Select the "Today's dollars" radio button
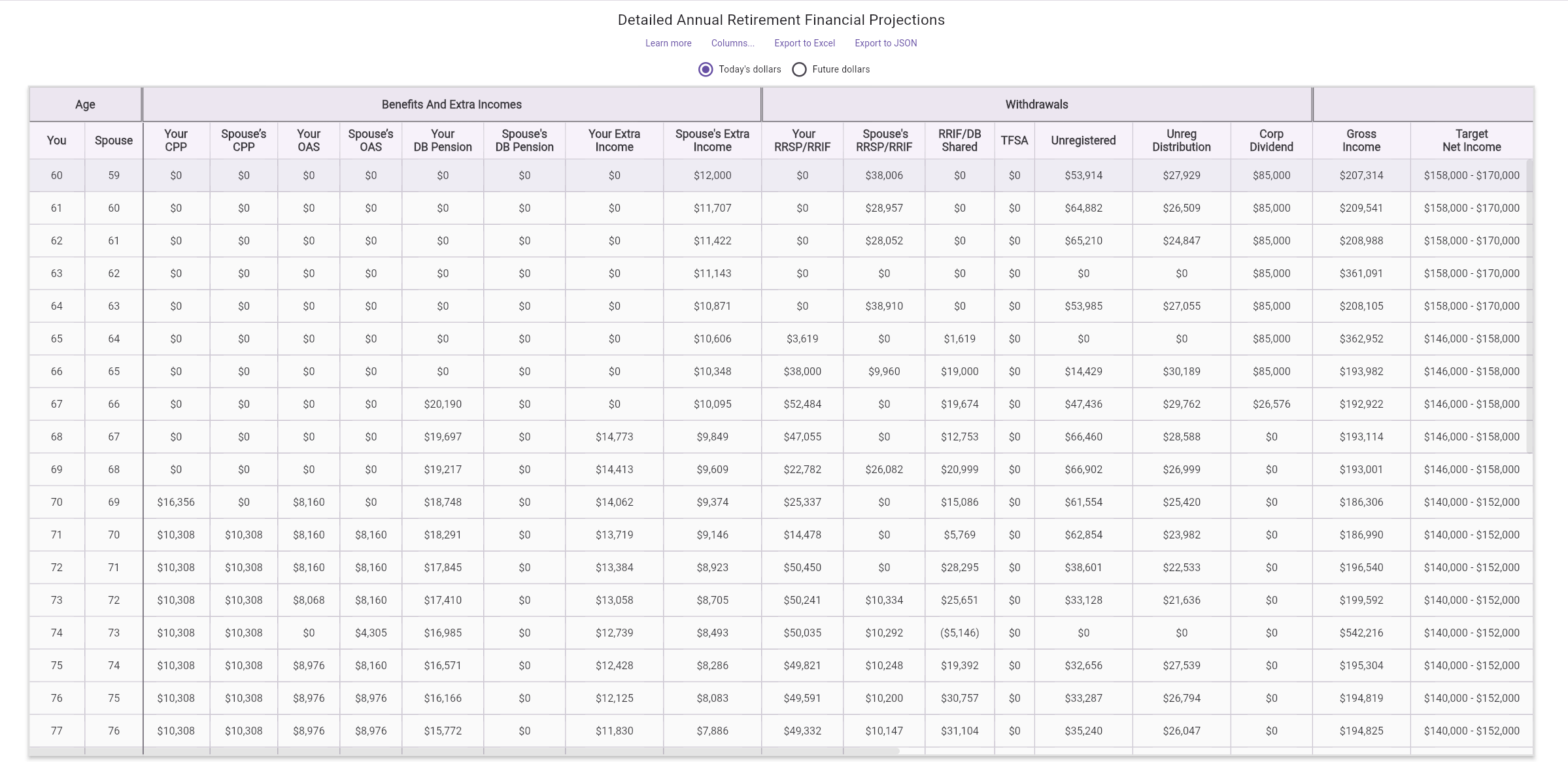The image size is (1568, 762). (706, 69)
